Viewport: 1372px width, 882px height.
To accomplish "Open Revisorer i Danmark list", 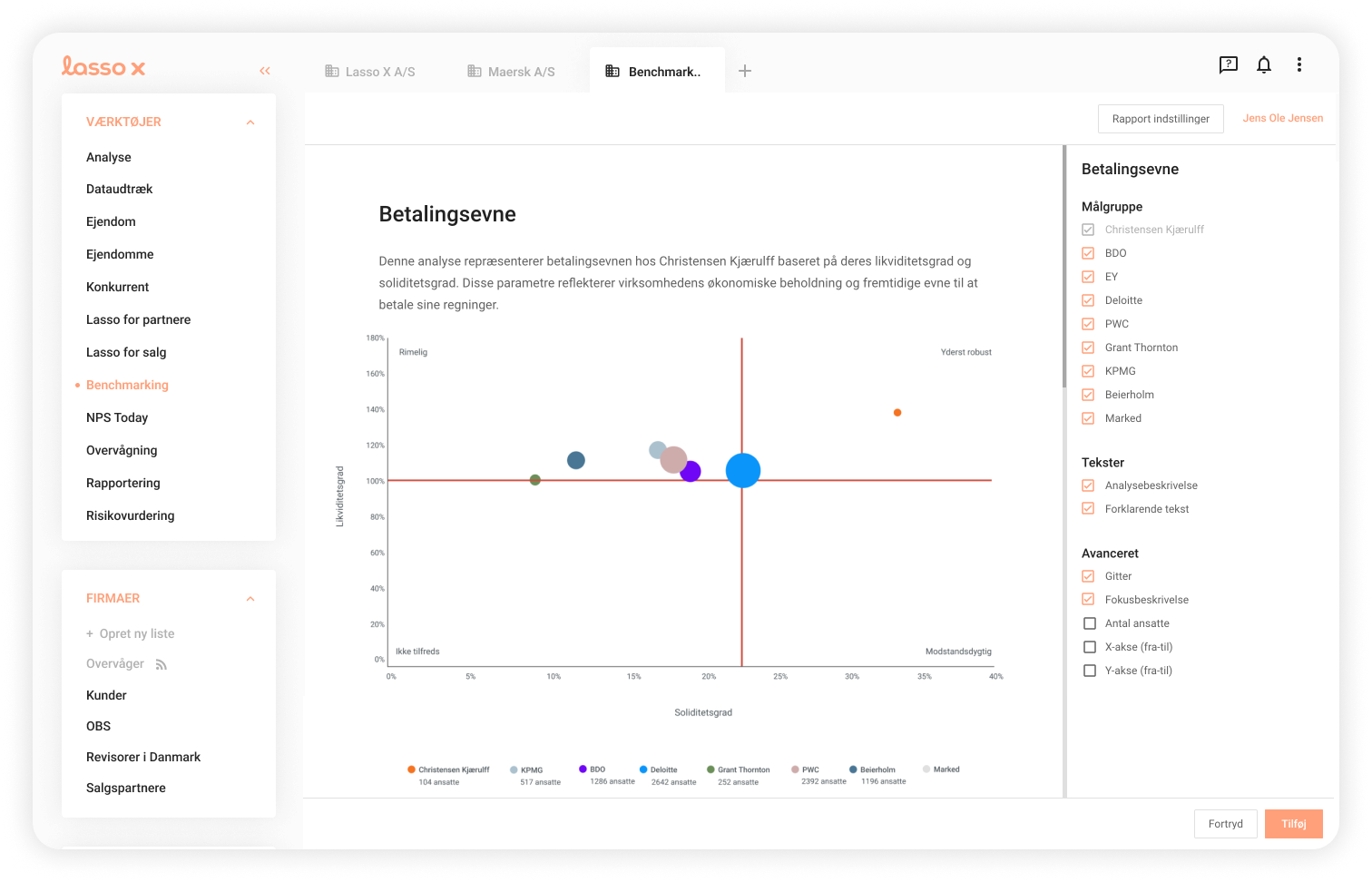I will [143, 757].
